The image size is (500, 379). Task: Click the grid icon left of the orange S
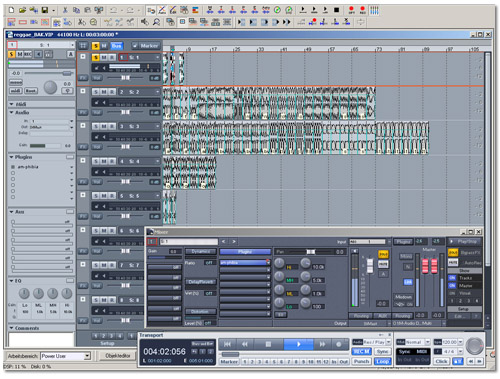pyautogui.click(x=83, y=46)
